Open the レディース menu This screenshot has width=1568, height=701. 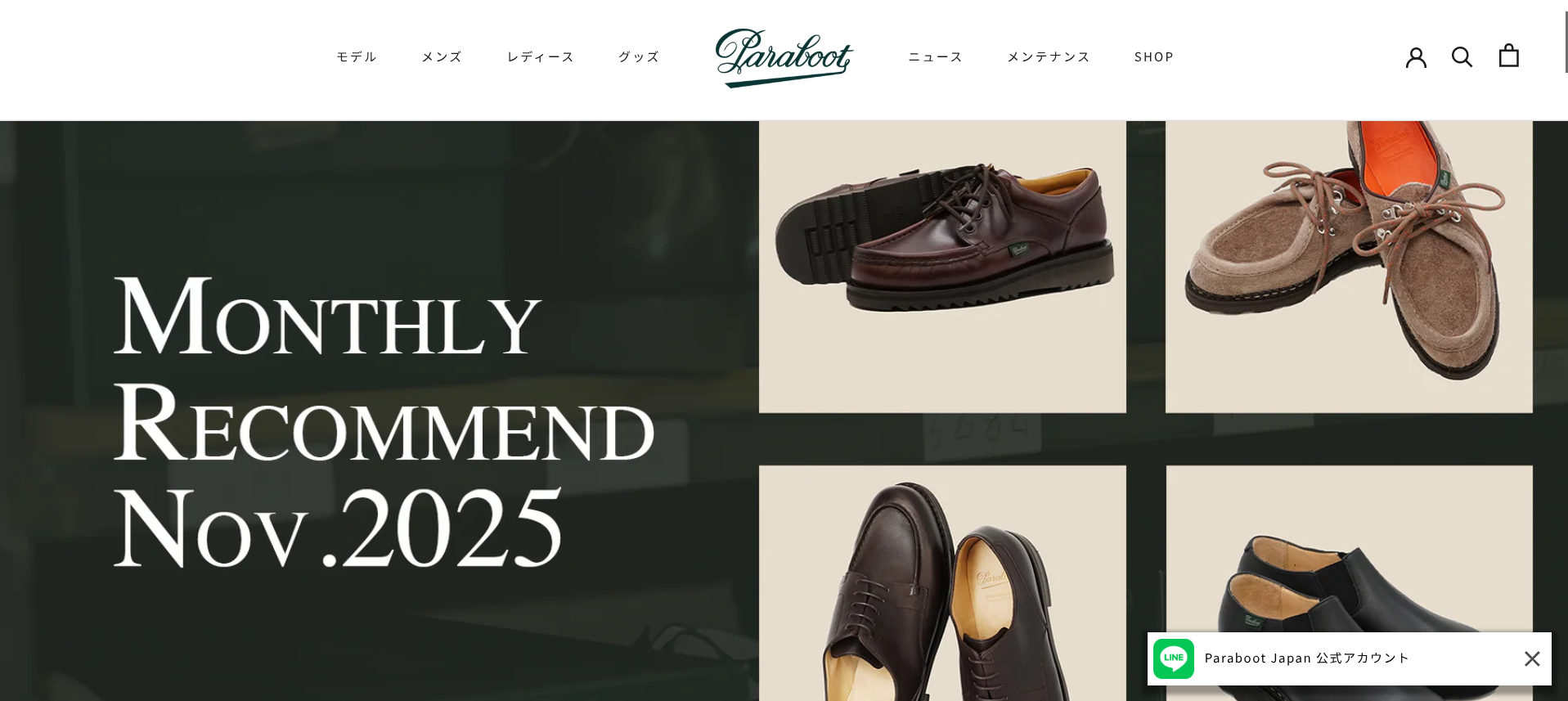(x=541, y=56)
